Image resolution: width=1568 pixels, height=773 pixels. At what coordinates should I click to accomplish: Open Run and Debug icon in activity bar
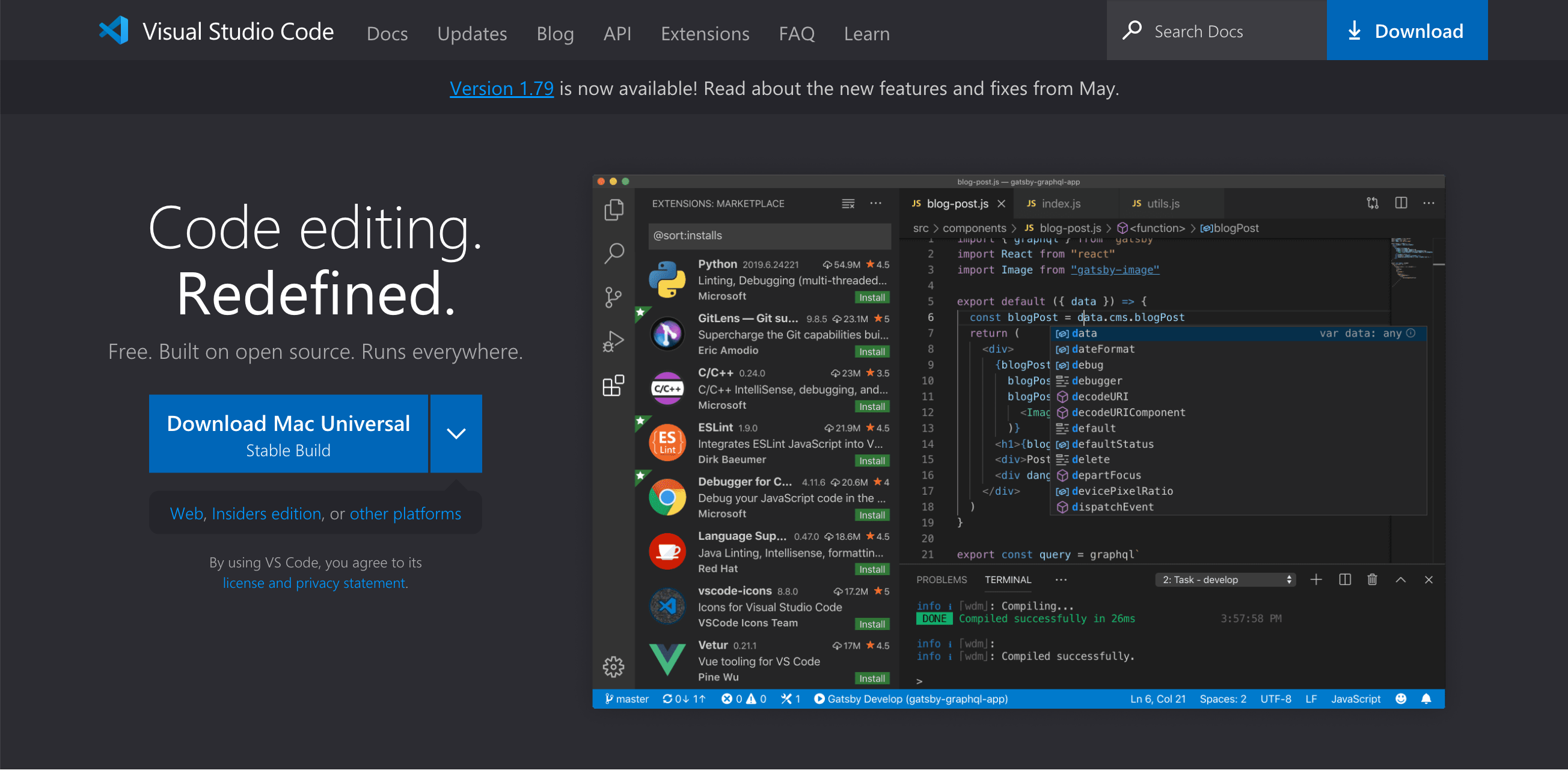[614, 342]
